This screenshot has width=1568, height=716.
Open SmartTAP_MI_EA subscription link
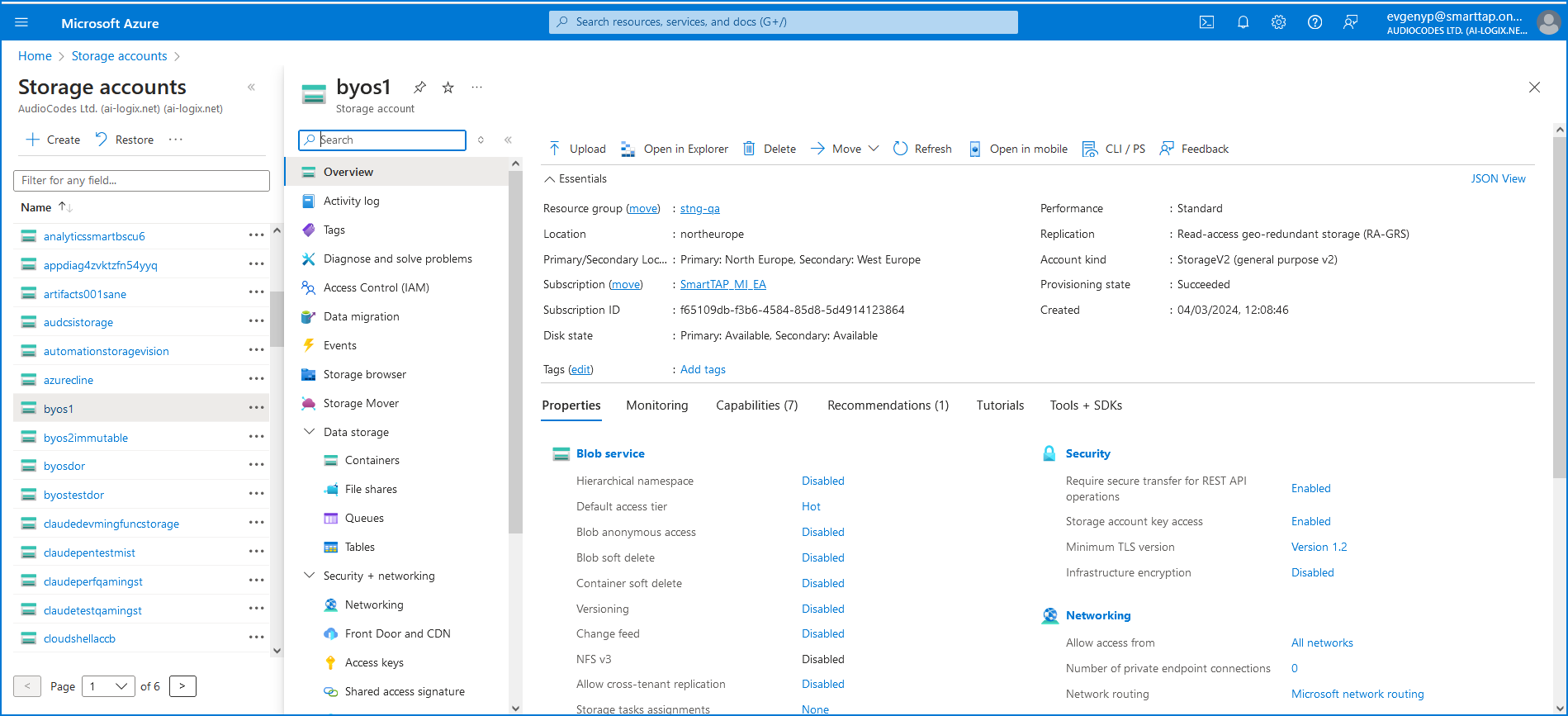(723, 285)
